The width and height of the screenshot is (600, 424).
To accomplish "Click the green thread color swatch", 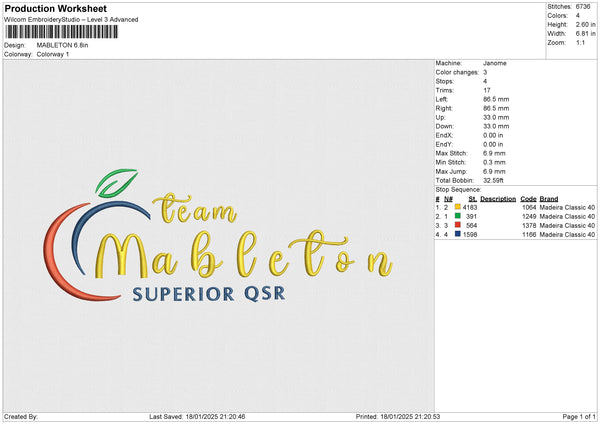I will pos(457,216).
